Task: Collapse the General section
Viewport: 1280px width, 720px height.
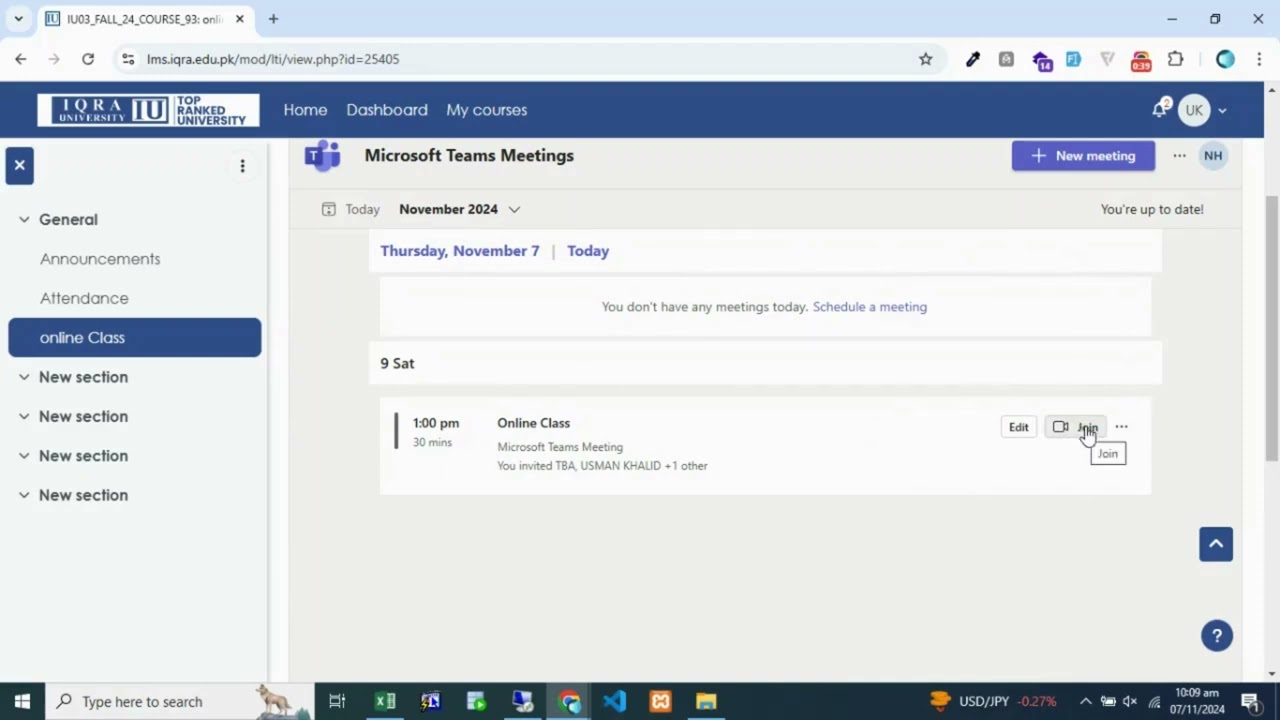Action: 24,219
